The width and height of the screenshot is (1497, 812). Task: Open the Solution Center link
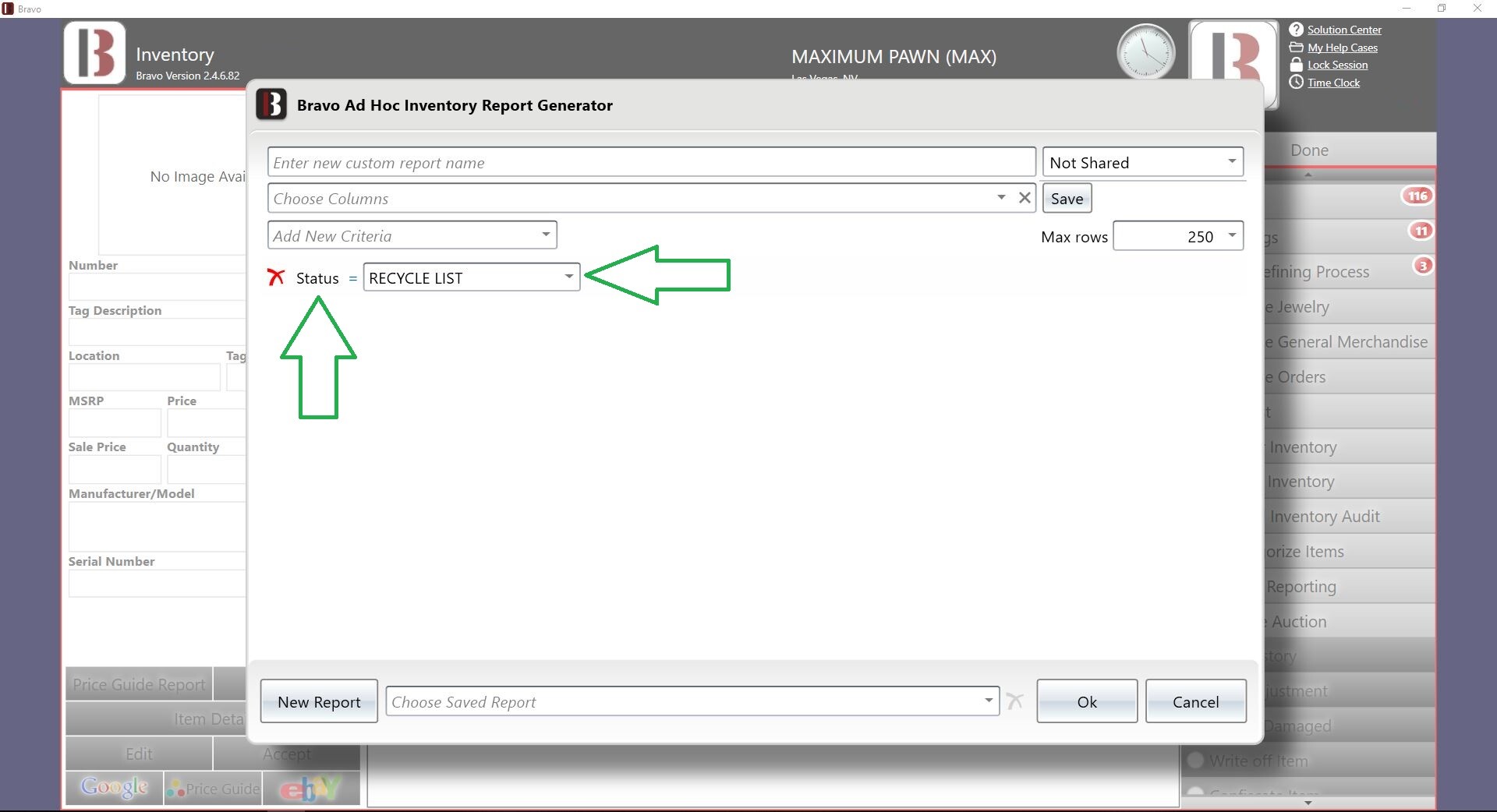click(1344, 30)
